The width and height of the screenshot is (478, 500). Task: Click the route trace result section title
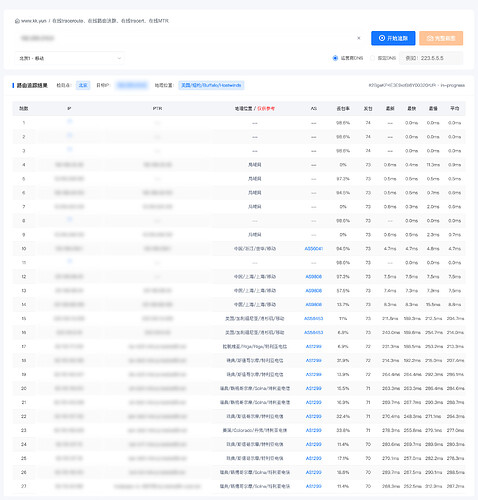[x=32, y=86]
